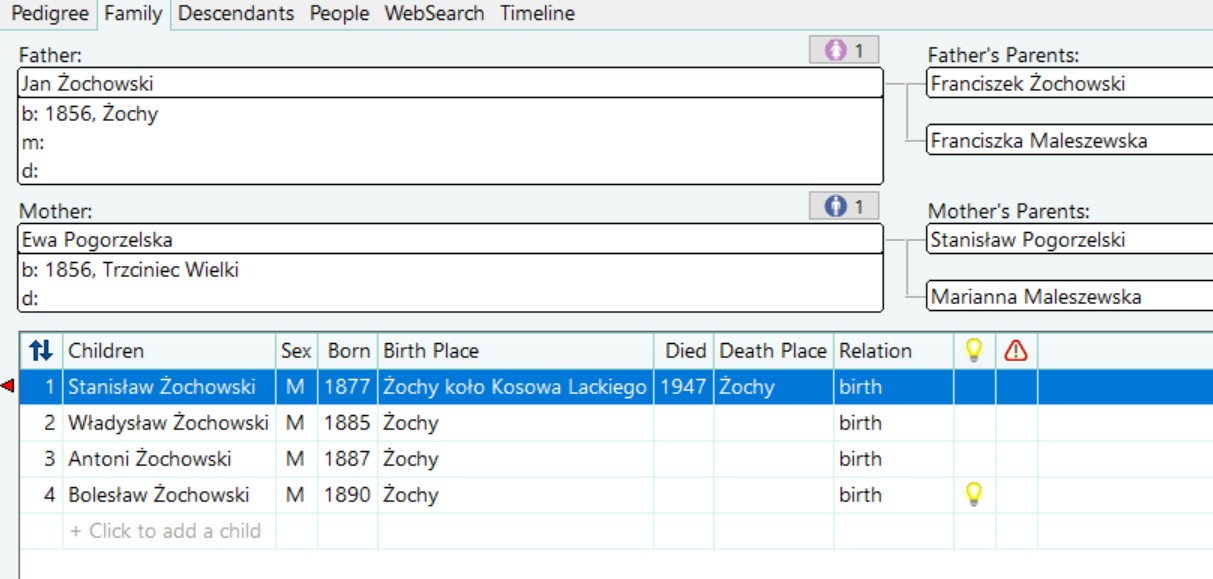Go to the WebSearch tab

[434, 14]
